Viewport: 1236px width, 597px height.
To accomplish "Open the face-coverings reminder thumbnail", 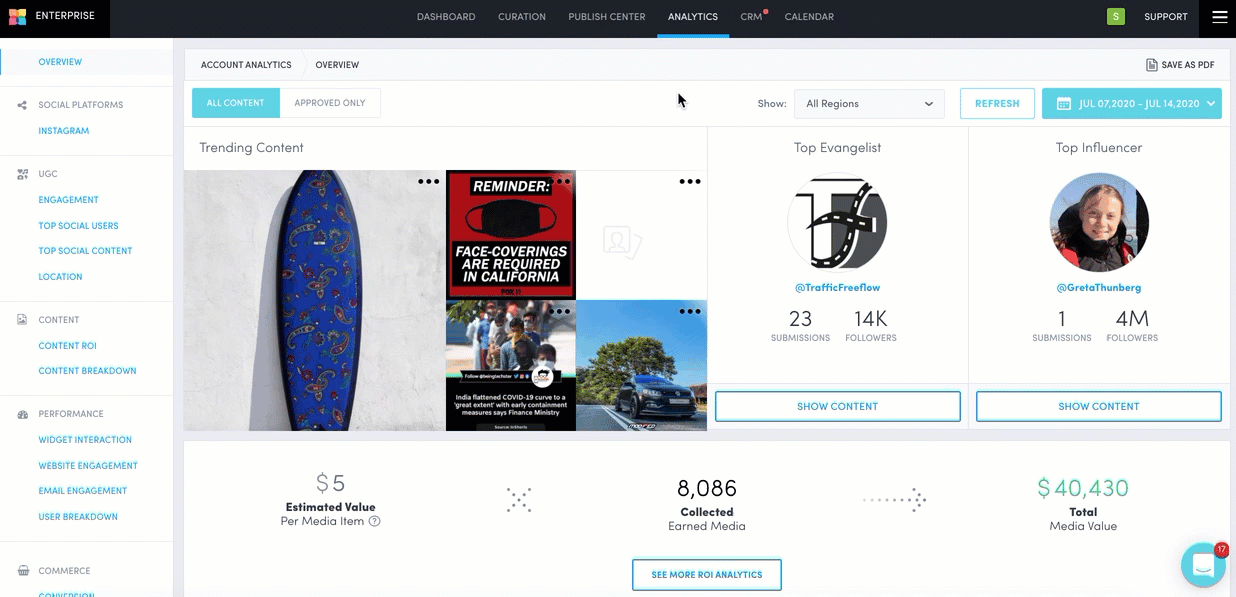I will click(511, 235).
